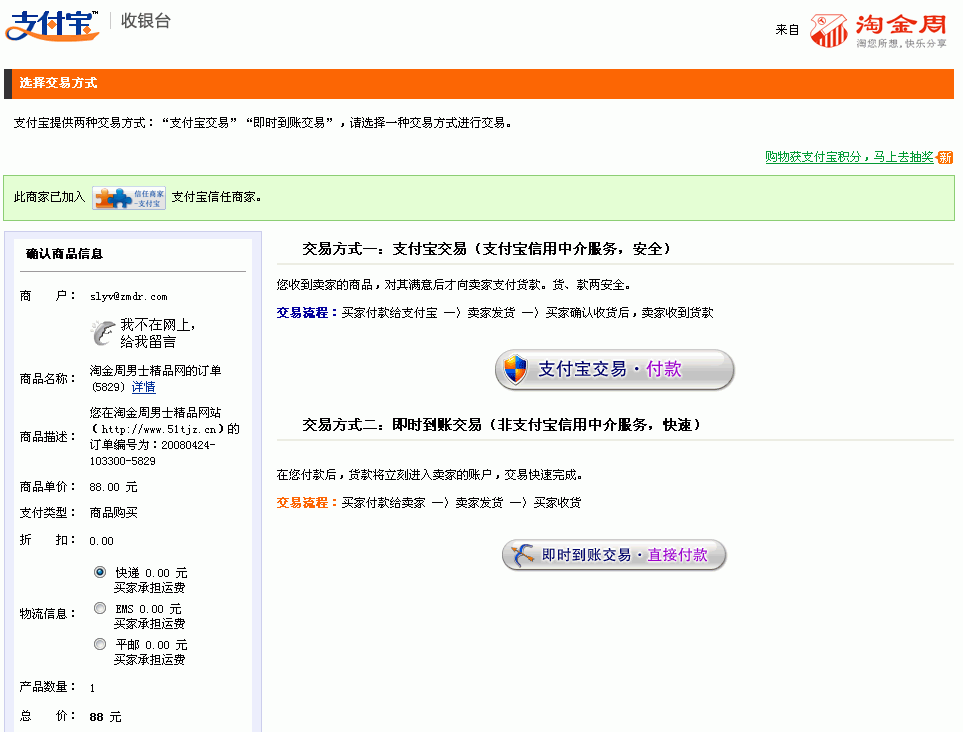Click 交易方式一 section heading
The width and height of the screenshot is (963, 732).
(486, 248)
